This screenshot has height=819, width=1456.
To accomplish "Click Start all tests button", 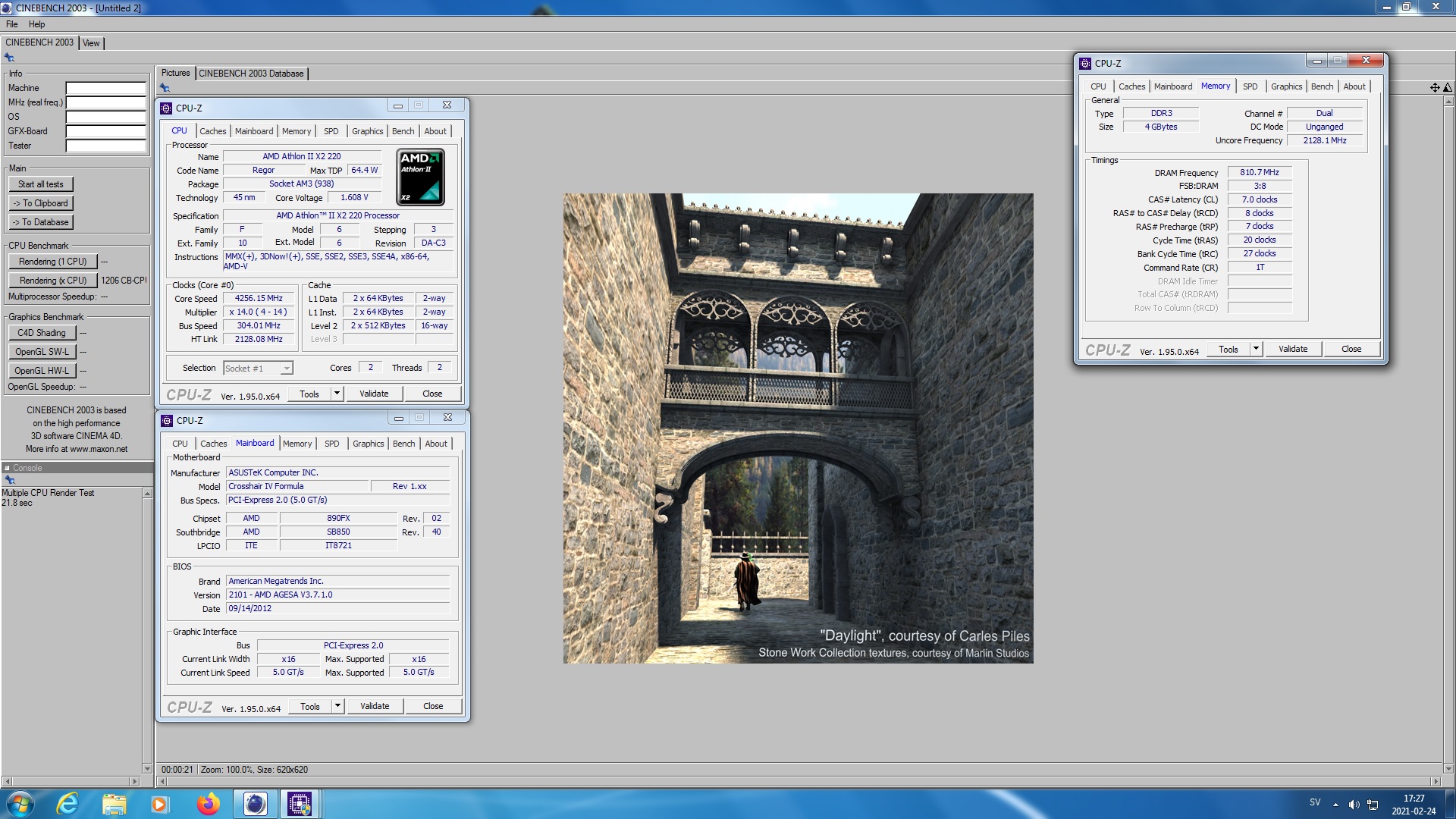I will click(x=41, y=184).
